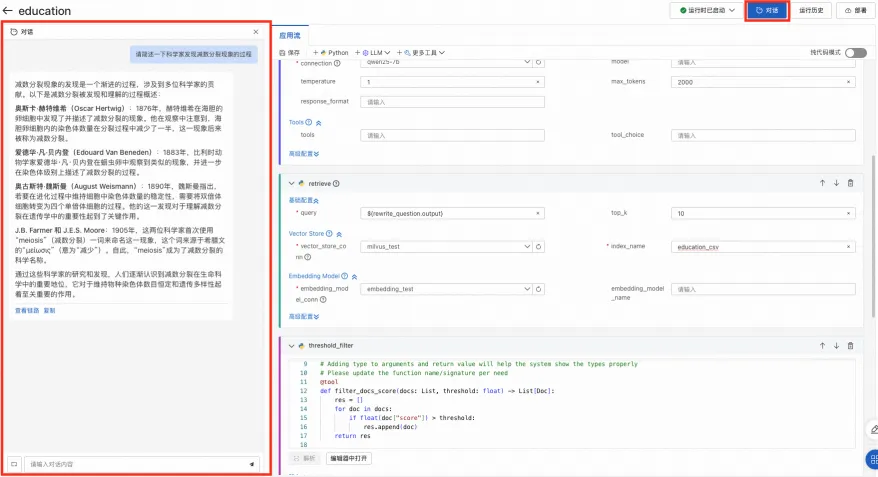
Task: Clear the temperature field value
Action: (x=538, y=82)
